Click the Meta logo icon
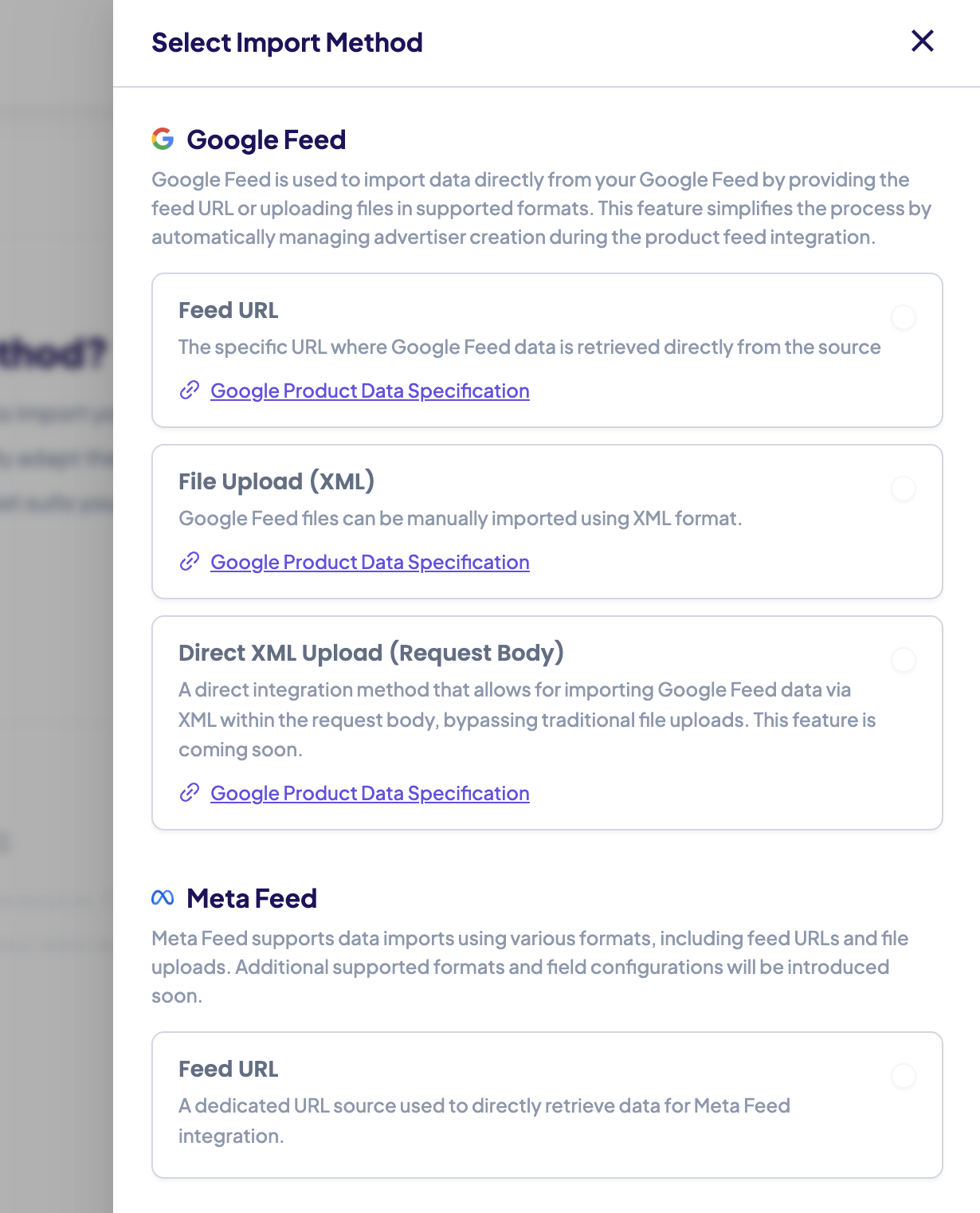 (163, 898)
